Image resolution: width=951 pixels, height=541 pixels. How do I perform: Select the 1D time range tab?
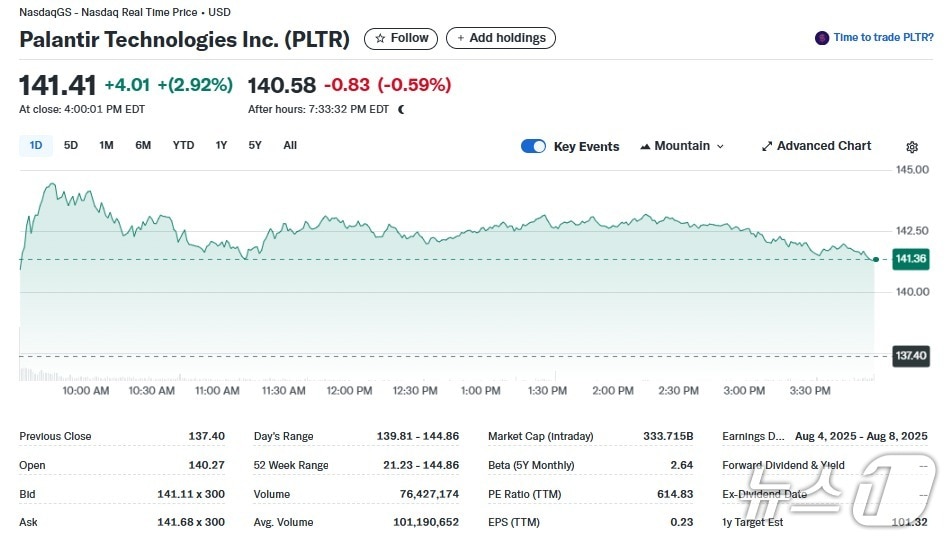click(x=36, y=145)
